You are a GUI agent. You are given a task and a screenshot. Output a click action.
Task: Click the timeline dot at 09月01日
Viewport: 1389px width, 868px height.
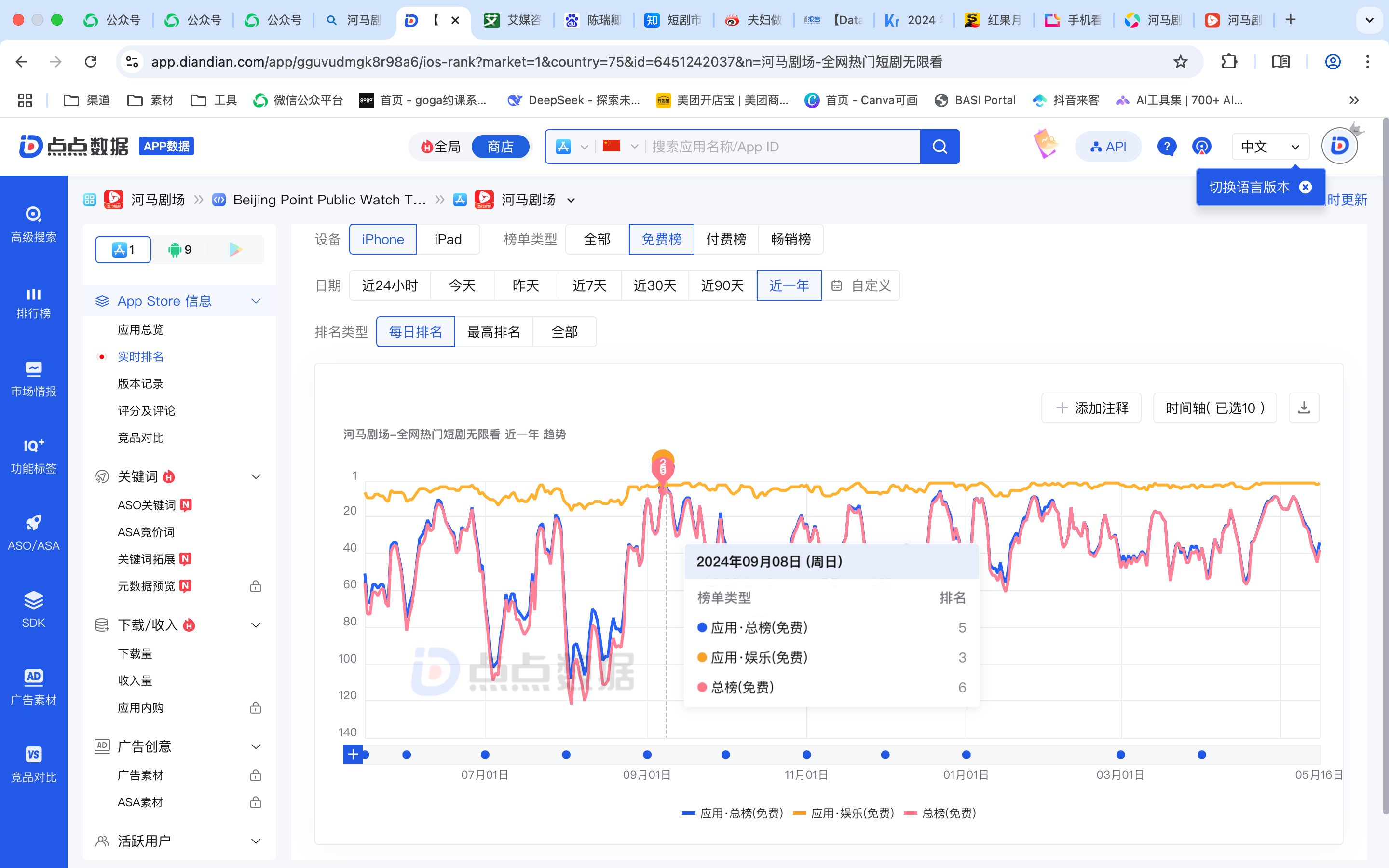pos(647,754)
